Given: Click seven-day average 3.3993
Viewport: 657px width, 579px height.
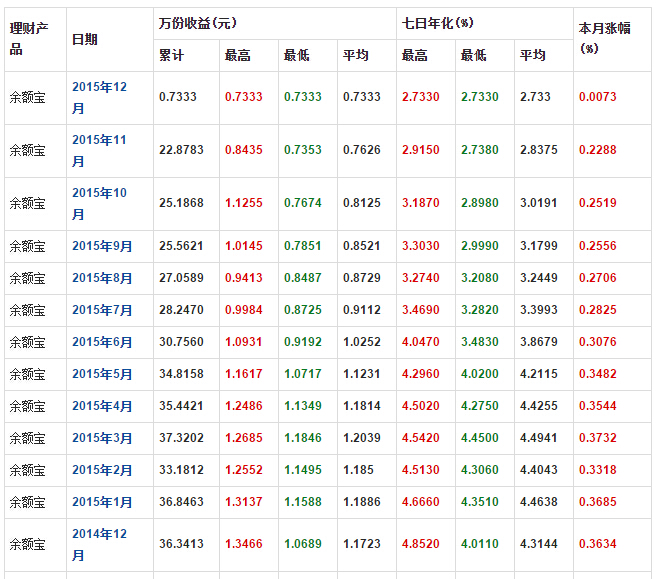Looking at the screenshot, I should tap(539, 310).
